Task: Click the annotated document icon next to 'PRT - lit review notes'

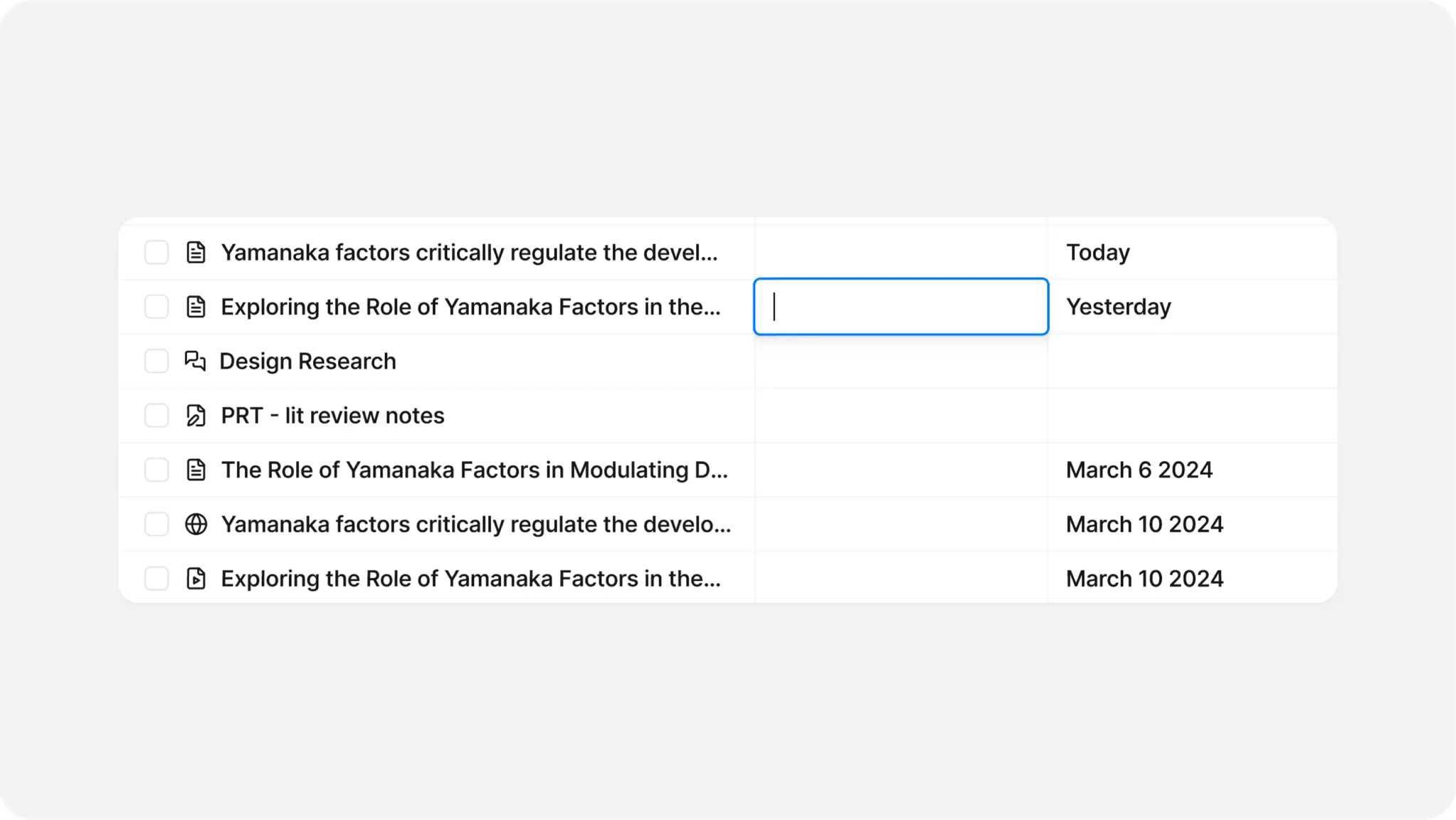Action: pyautogui.click(x=195, y=415)
